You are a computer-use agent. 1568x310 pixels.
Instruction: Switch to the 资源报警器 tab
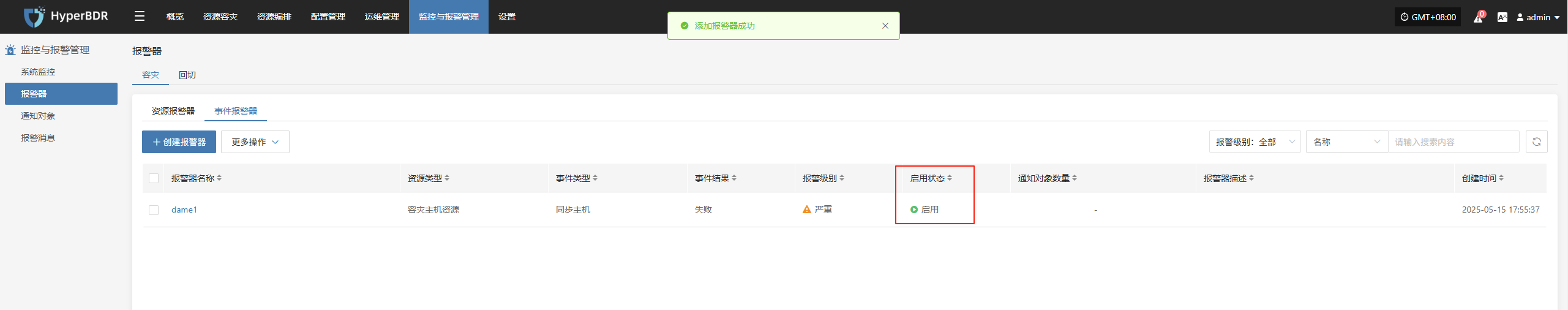click(173, 111)
